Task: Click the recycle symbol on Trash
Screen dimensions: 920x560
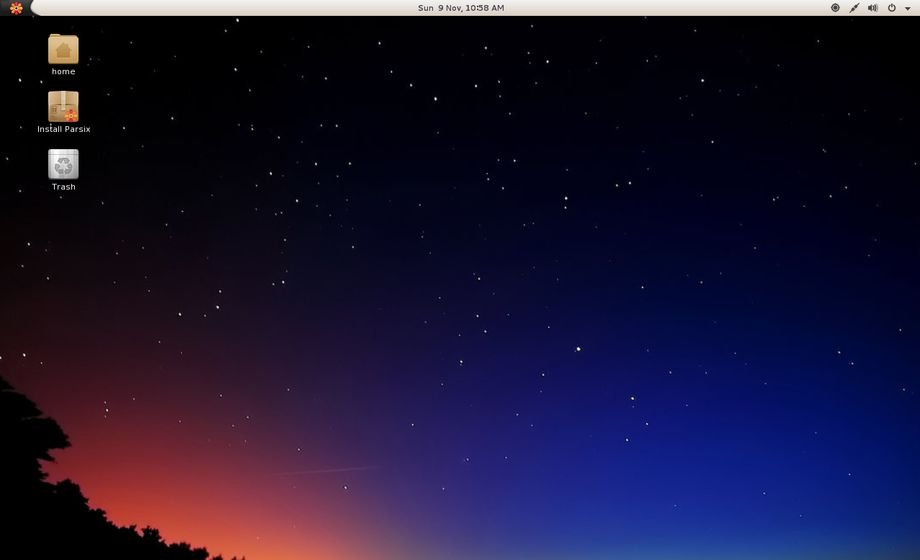Action: 63,165
